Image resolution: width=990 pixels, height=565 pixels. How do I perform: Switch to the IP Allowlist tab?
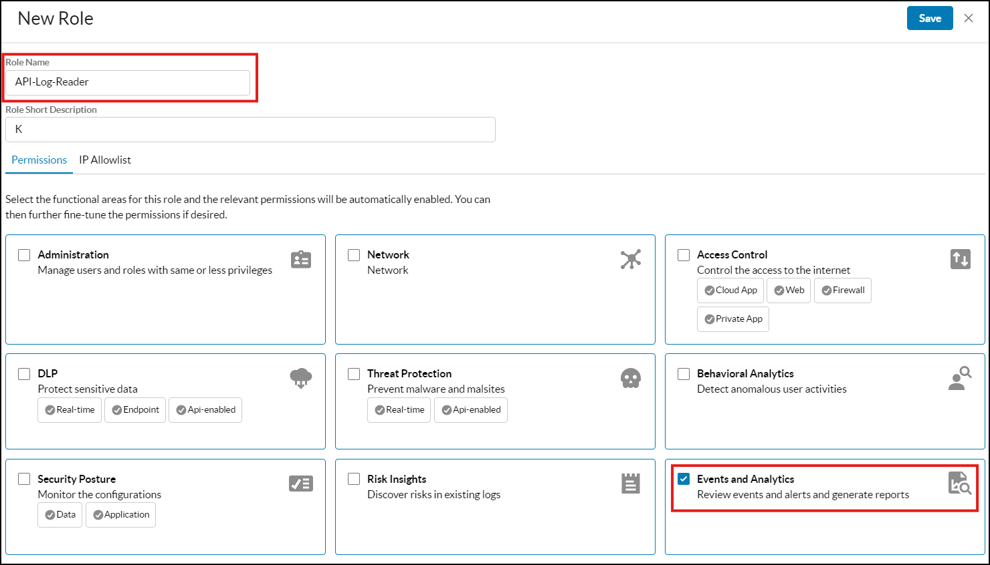105,160
